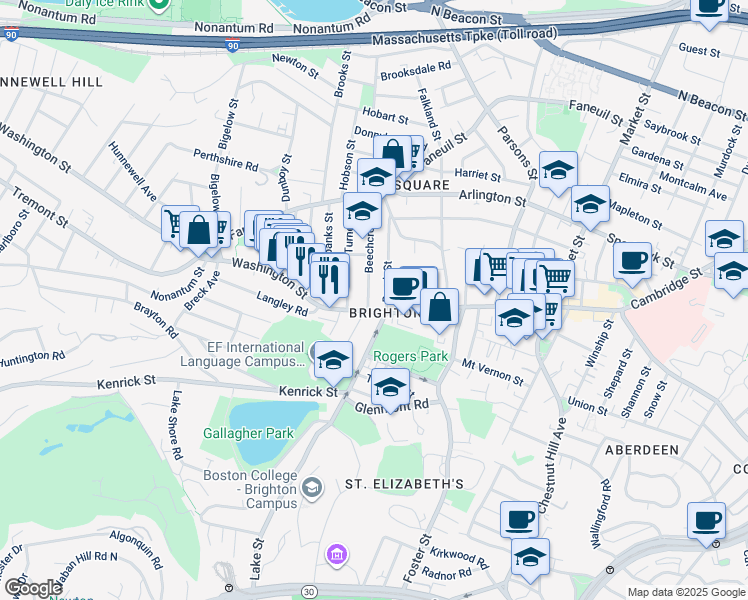
Task: Select the school marker below Cambridge St shops
Action: point(514,319)
